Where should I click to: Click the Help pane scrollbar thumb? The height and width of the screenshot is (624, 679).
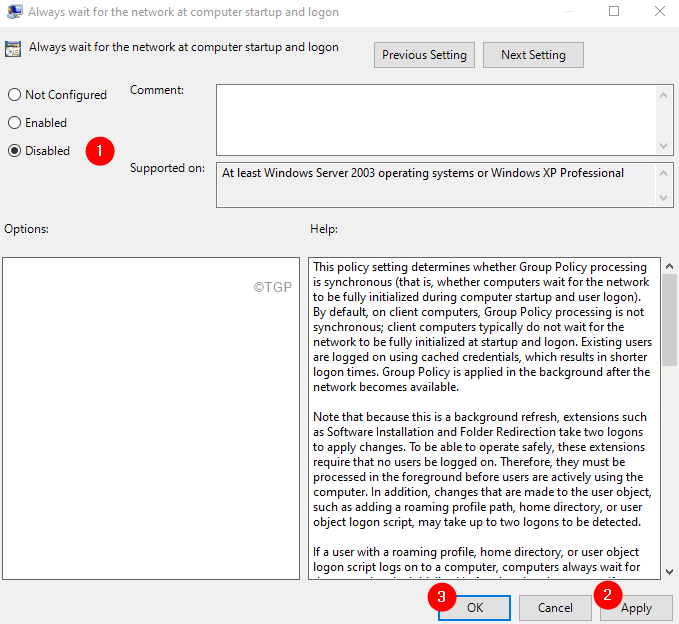point(669,320)
